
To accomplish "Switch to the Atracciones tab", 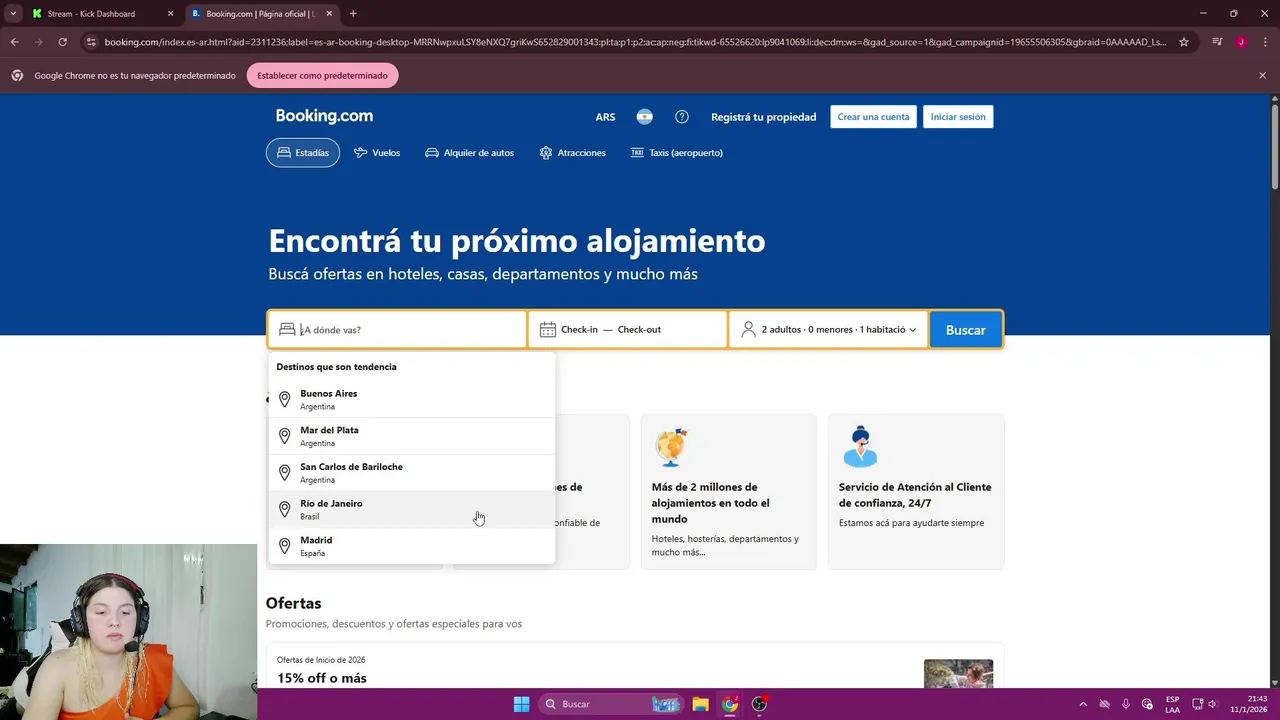I will (573, 153).
